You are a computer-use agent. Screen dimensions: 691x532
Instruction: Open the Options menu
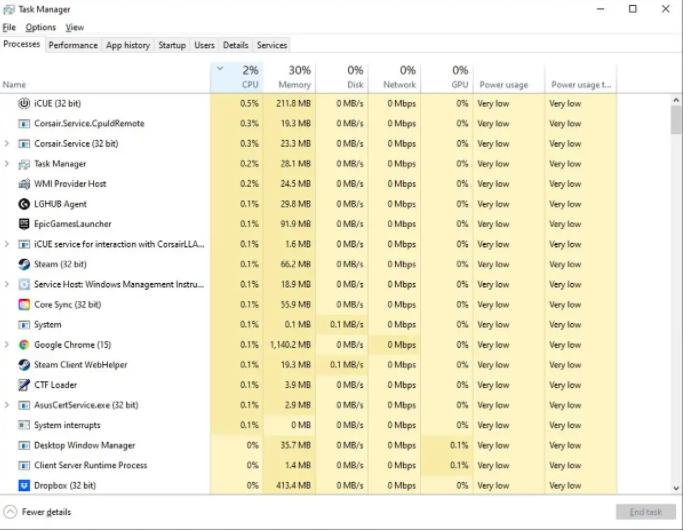(x=41, y=27)
